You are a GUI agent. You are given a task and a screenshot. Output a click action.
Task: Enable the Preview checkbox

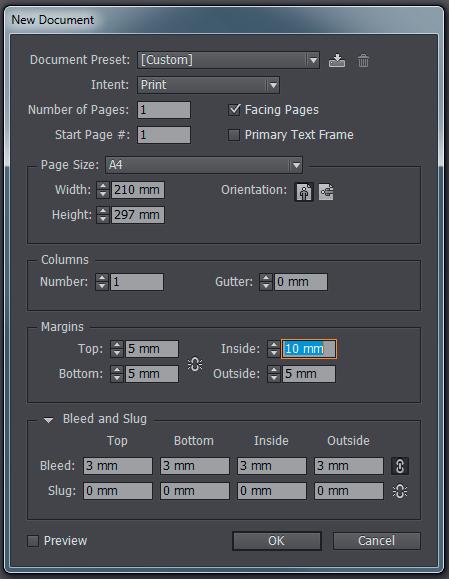click(33, 541)
